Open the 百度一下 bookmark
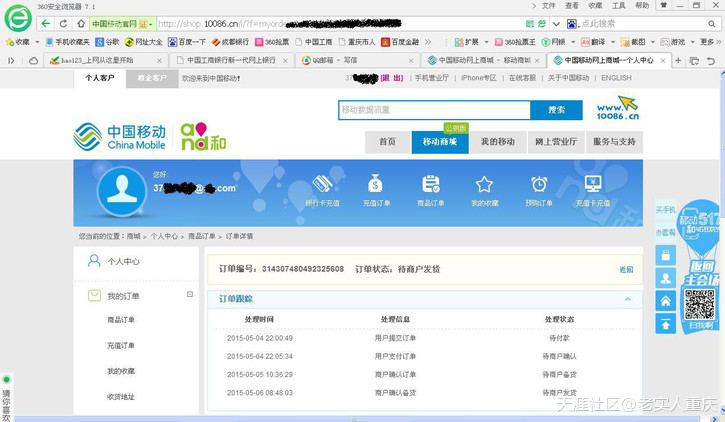Screen dimensions: 725x422 point(187,42)
